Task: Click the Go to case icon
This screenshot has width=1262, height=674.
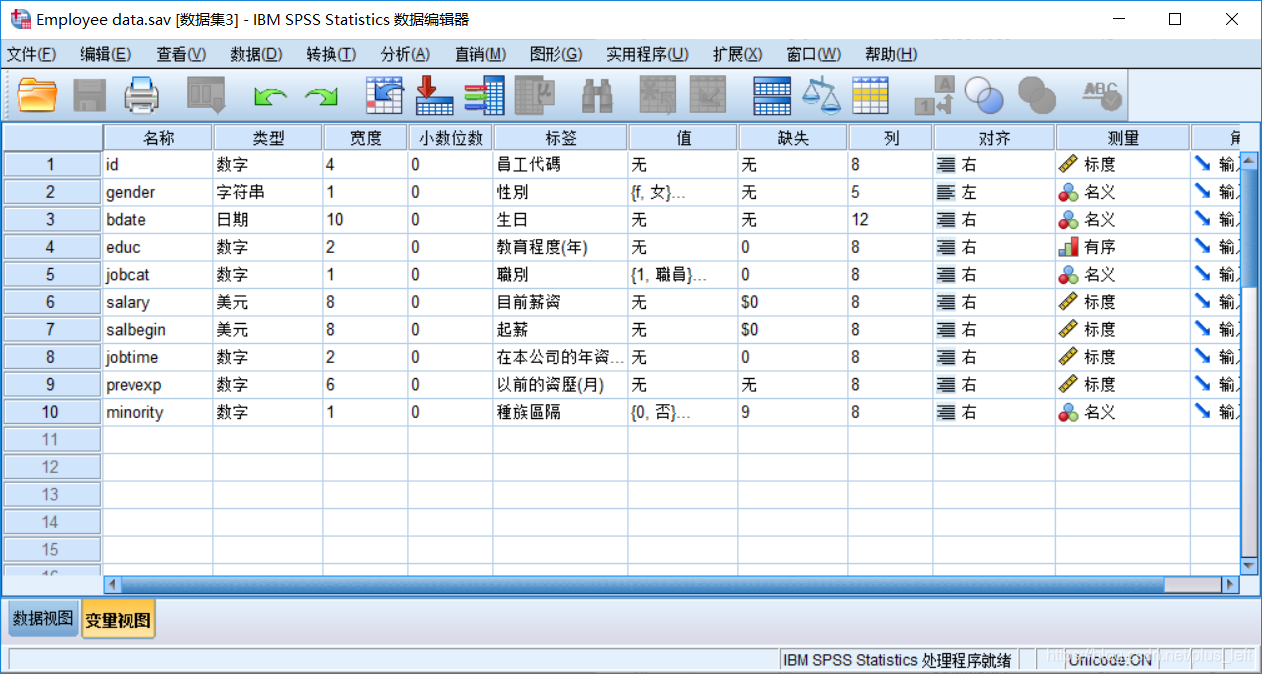Action: tap(384, 95)
